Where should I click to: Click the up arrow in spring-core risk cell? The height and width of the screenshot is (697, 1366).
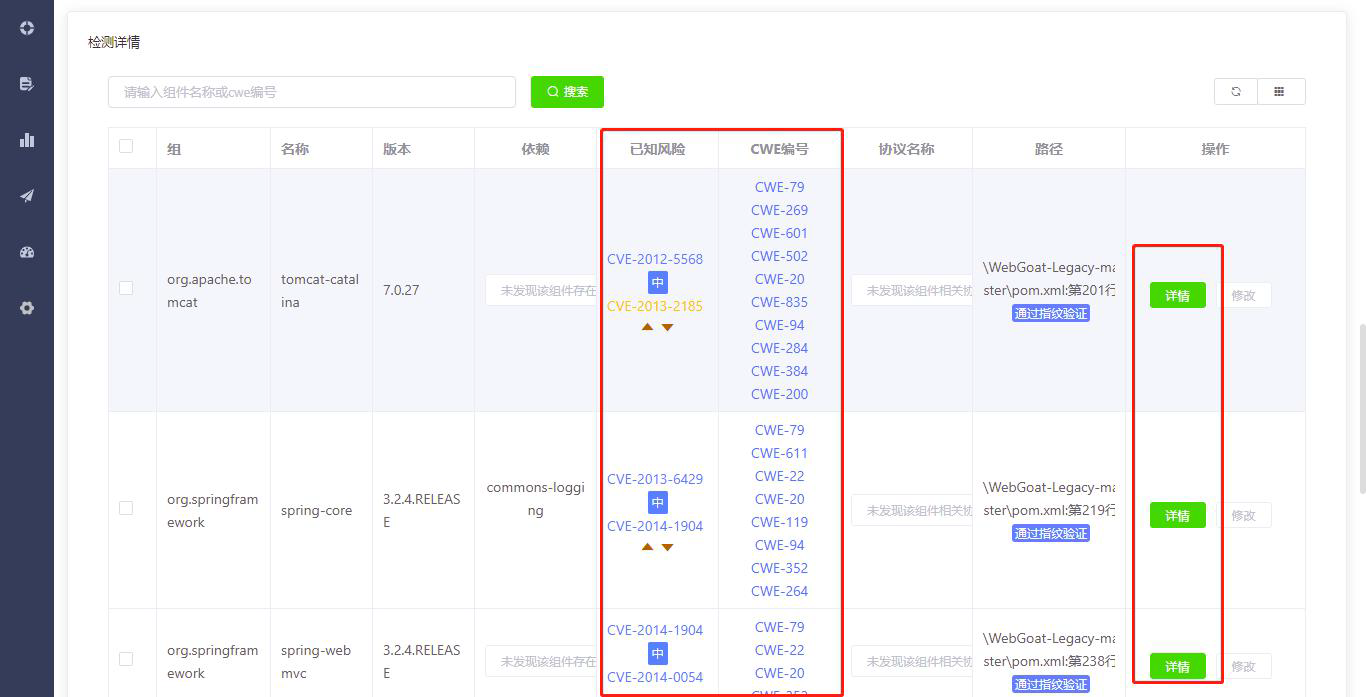click(647, 547)
